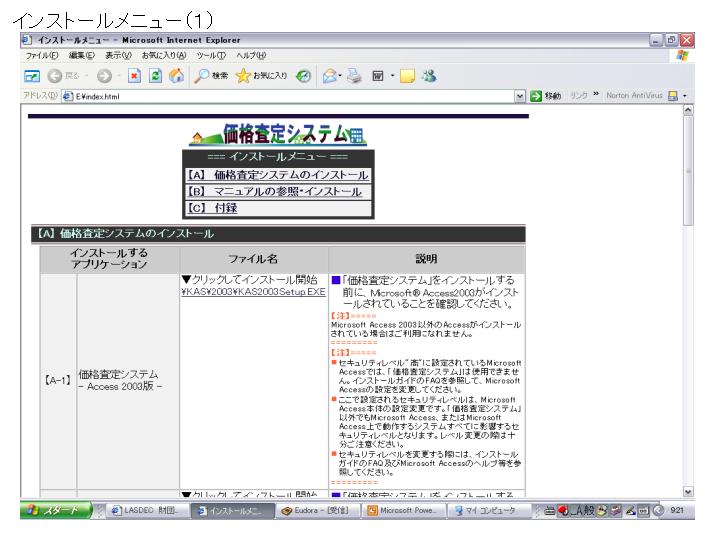Viewport: 720px width, 540px height.
Task: Open the ヘルプ(H) menu
Action: [251, 56]
